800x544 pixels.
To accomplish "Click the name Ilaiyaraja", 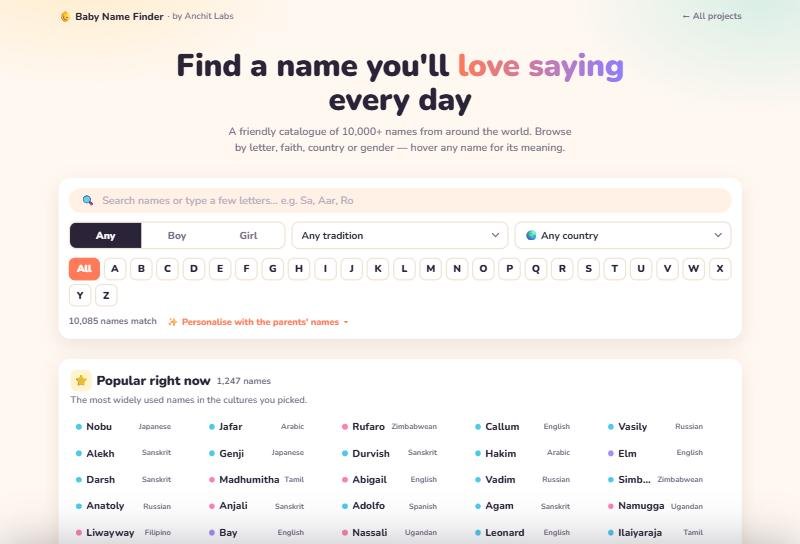I will coord(640,533).
